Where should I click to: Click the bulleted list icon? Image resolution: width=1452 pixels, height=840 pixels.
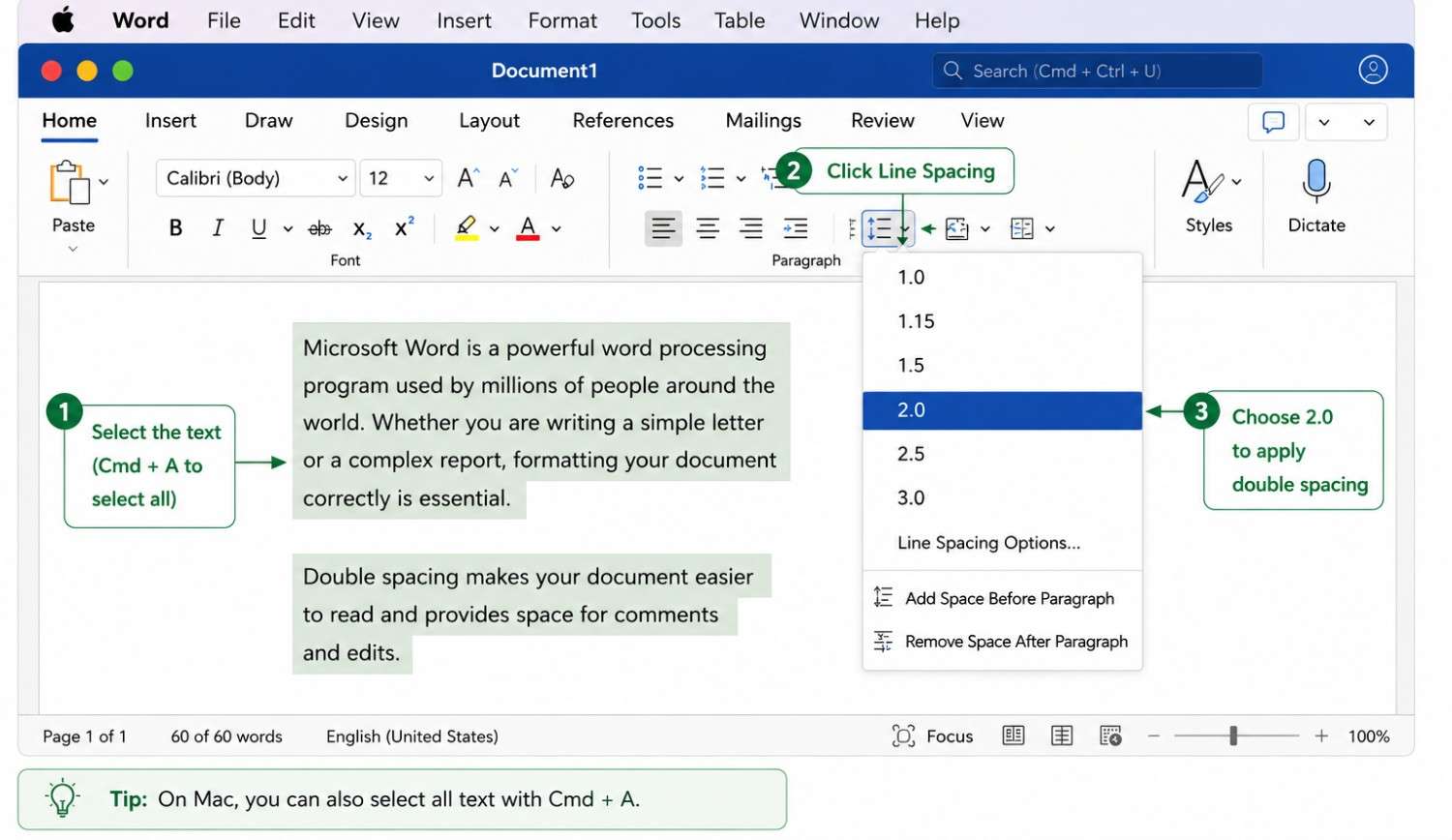650,178
